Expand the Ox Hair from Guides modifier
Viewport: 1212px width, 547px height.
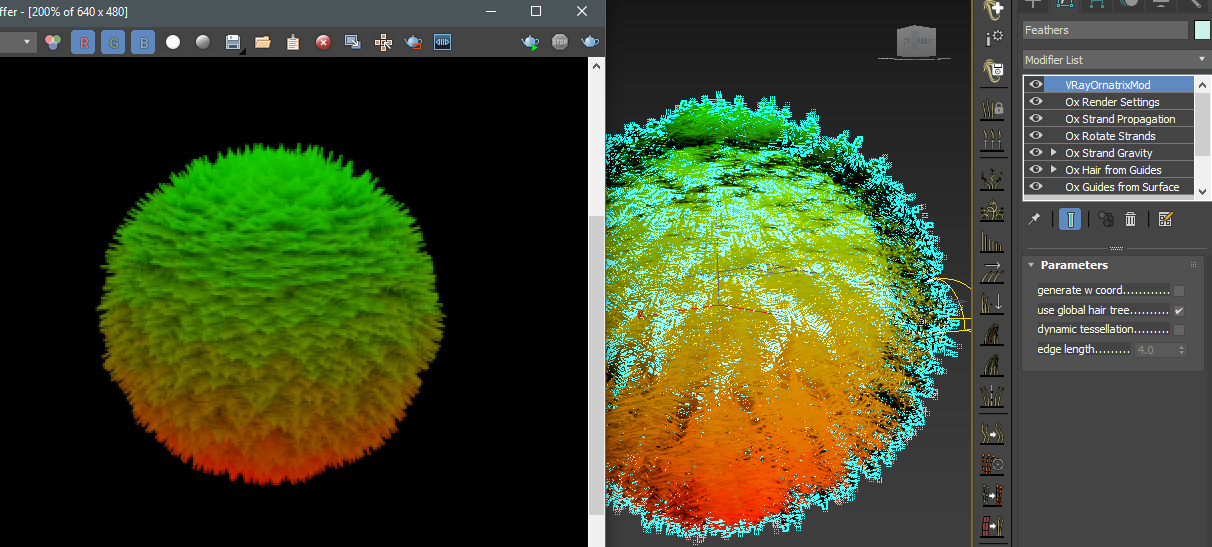(1054, 170)
